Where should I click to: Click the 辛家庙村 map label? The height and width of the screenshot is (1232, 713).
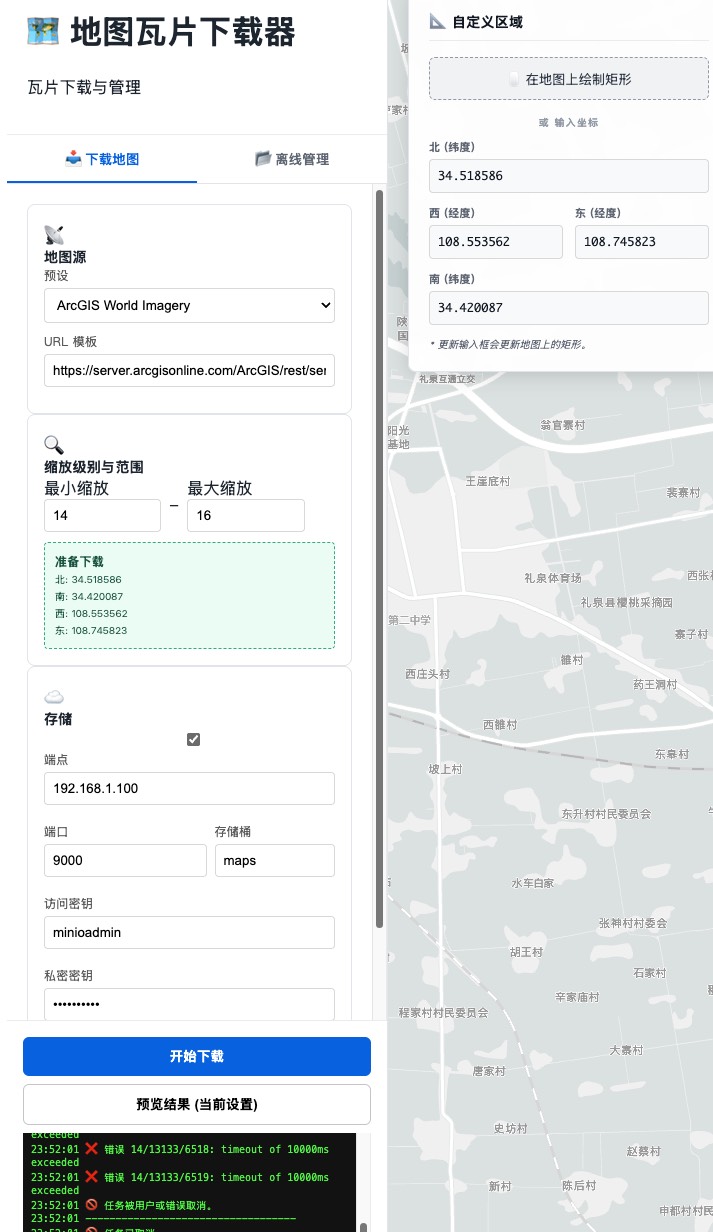577,997
